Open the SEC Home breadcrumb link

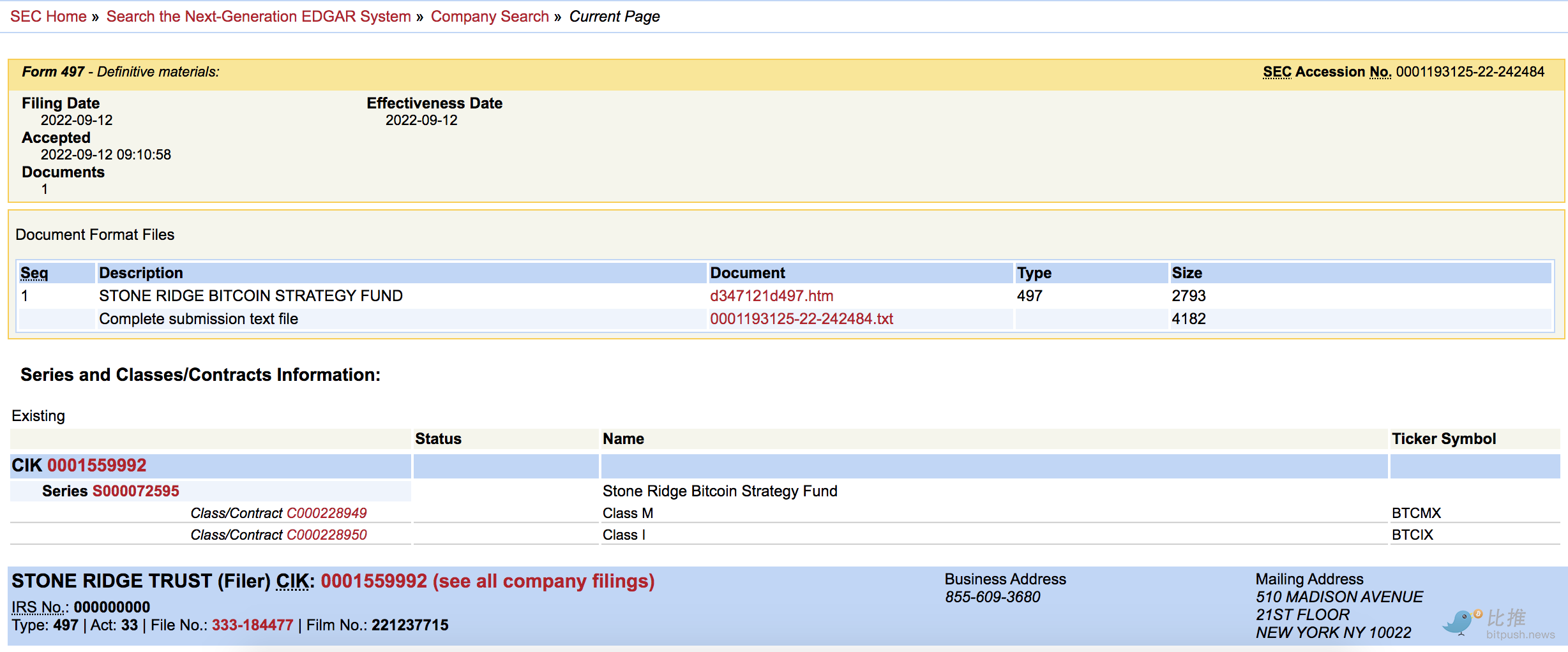[49, 17]
